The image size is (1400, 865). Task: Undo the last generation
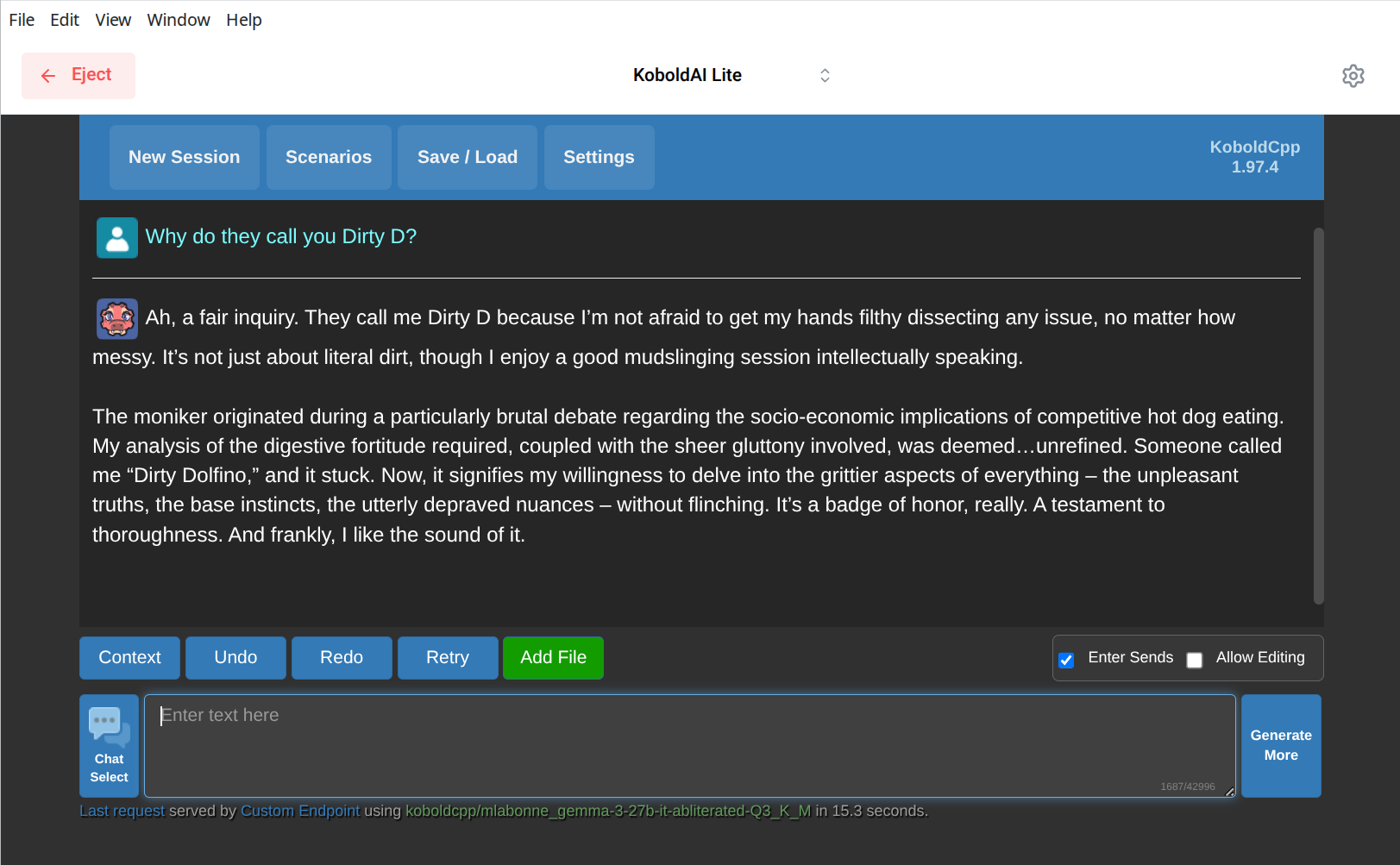[235, 657]
